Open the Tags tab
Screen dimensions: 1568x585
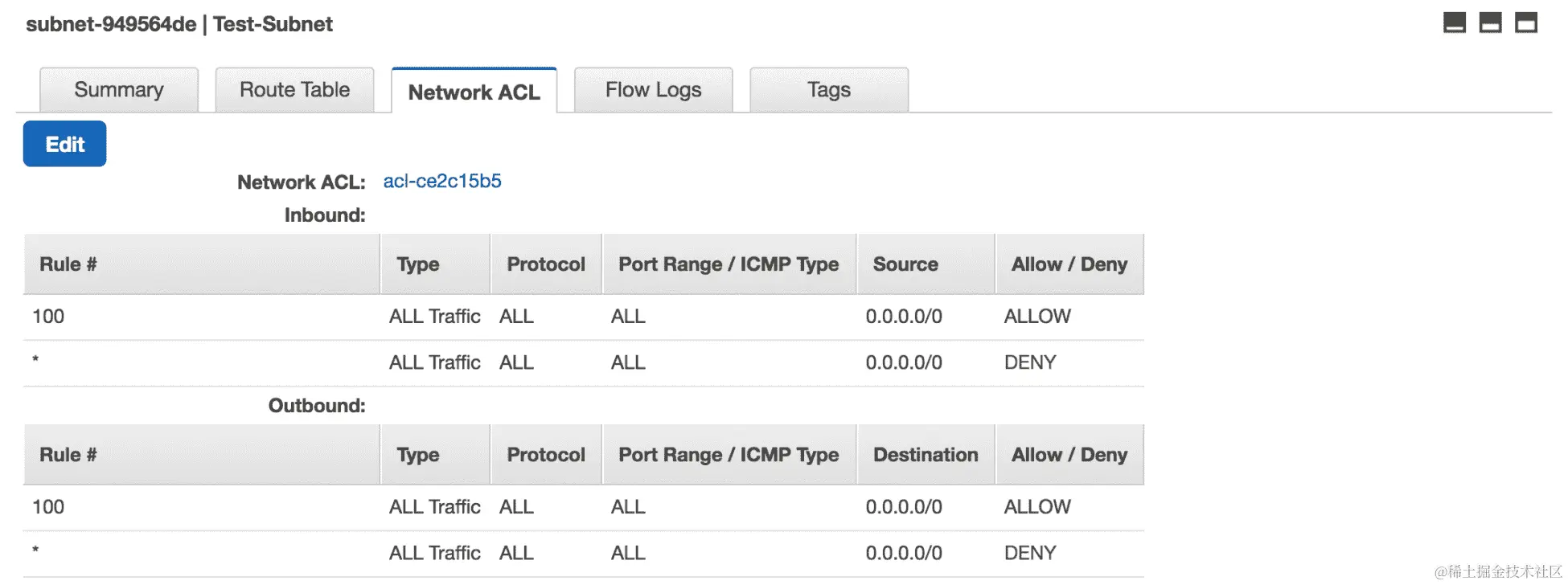click(828, 90)
